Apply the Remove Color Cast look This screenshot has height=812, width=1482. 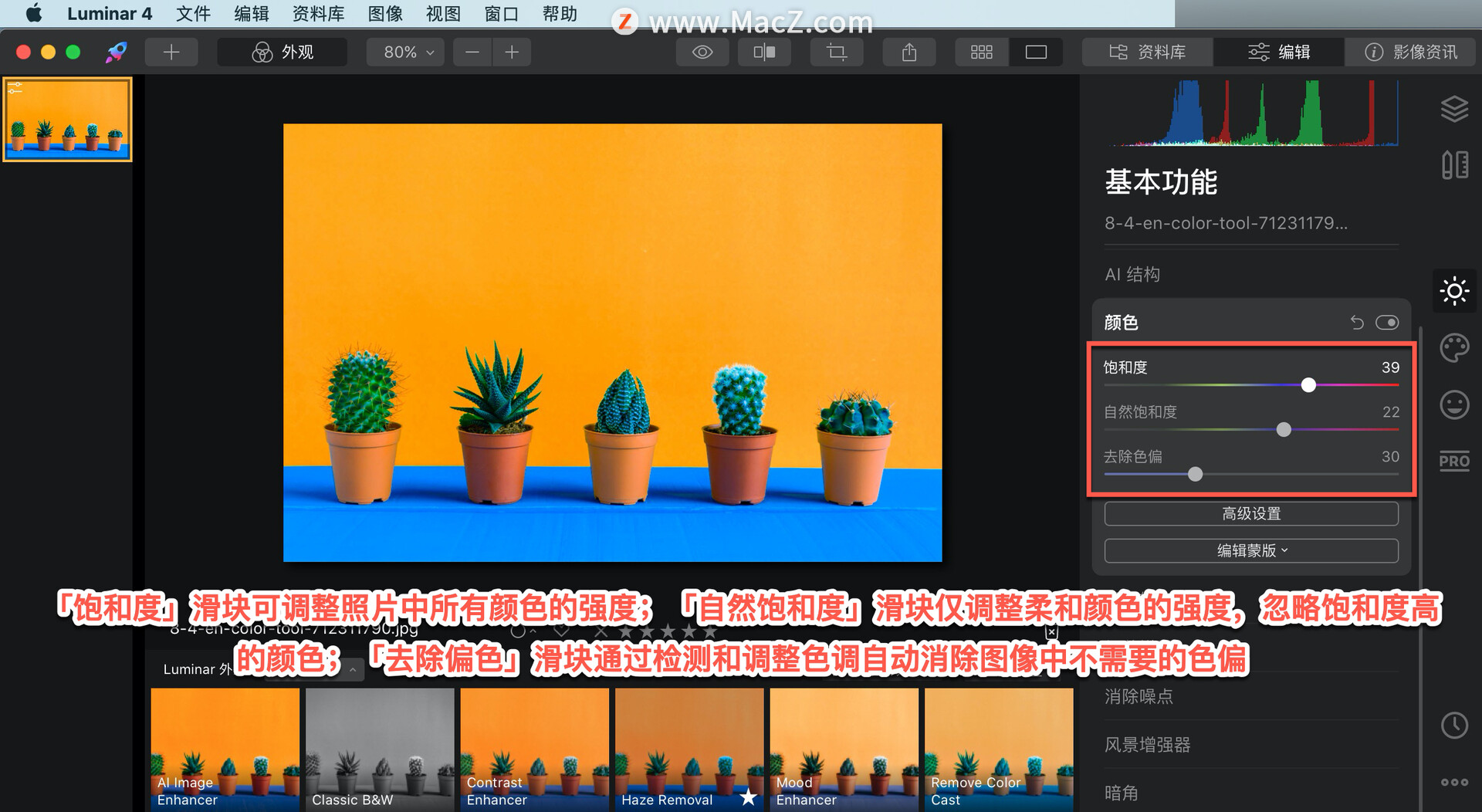(999, 749)
